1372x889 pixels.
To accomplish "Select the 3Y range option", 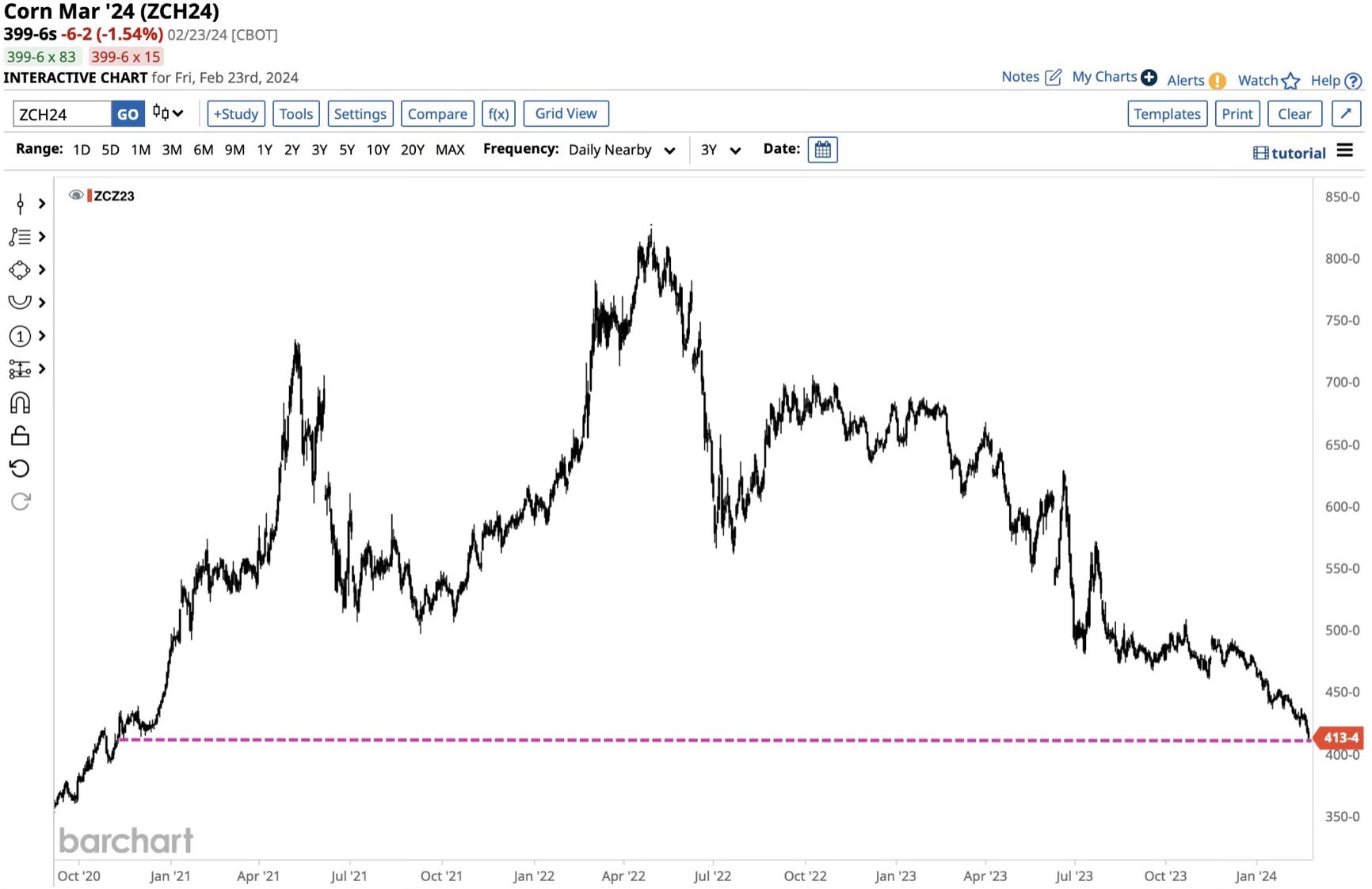I will tap(319, 150).
